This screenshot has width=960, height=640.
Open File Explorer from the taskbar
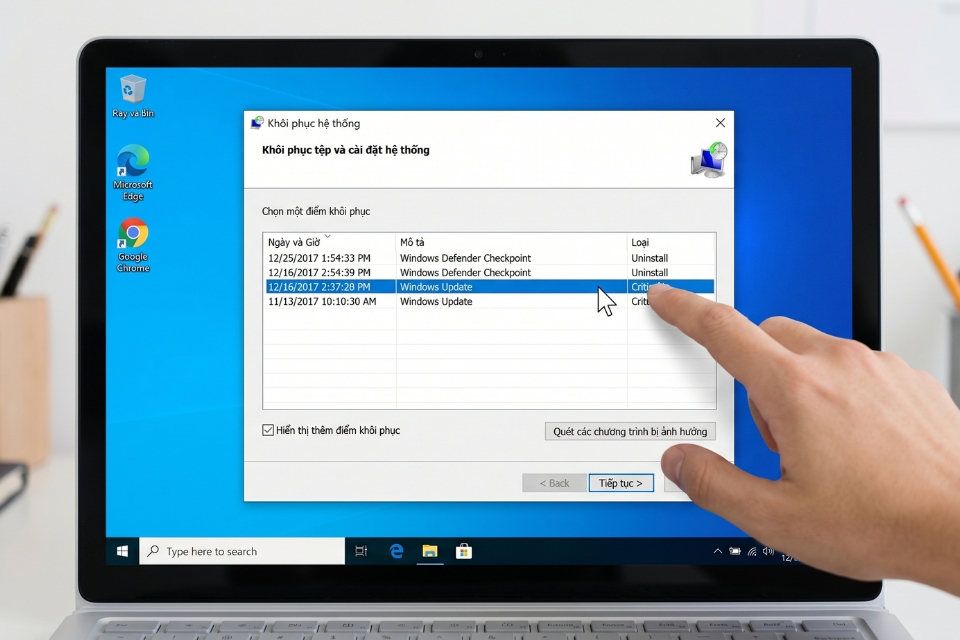(x=430, y=551)
